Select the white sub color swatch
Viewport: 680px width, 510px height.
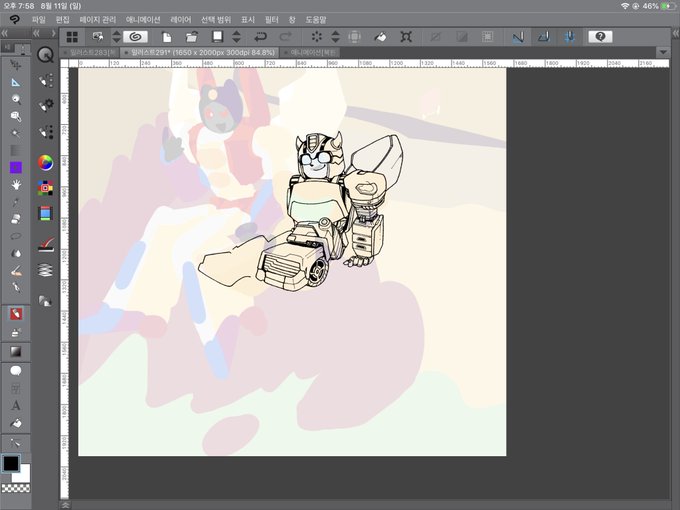23,474
